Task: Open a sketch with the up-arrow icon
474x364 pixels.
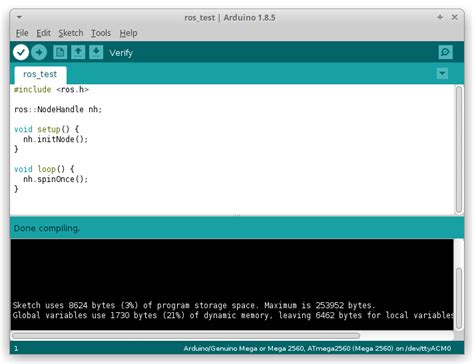Action: coord(78,52)
